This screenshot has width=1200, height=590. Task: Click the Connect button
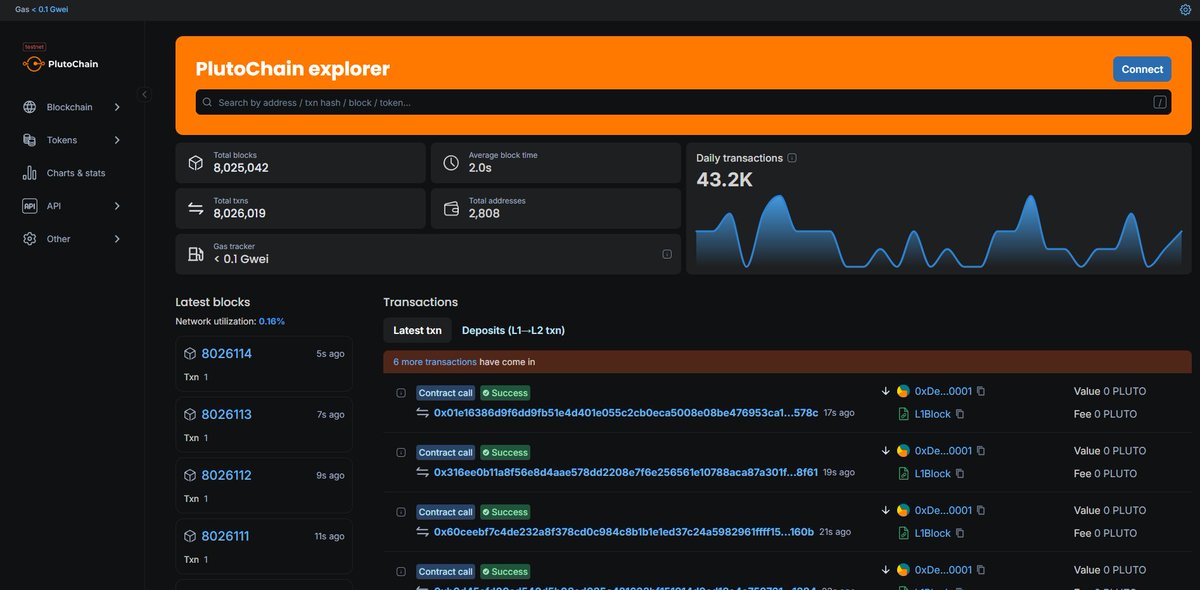coord(1142,69)
